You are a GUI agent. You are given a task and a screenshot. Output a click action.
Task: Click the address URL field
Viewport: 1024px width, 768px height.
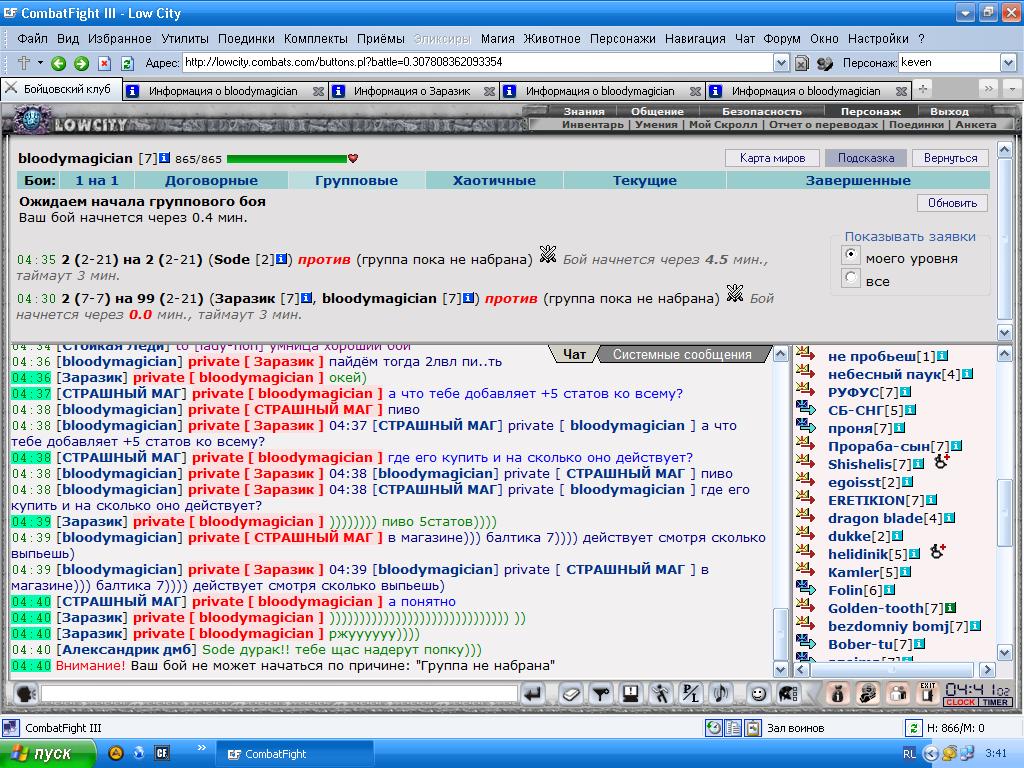click(477, 63)
